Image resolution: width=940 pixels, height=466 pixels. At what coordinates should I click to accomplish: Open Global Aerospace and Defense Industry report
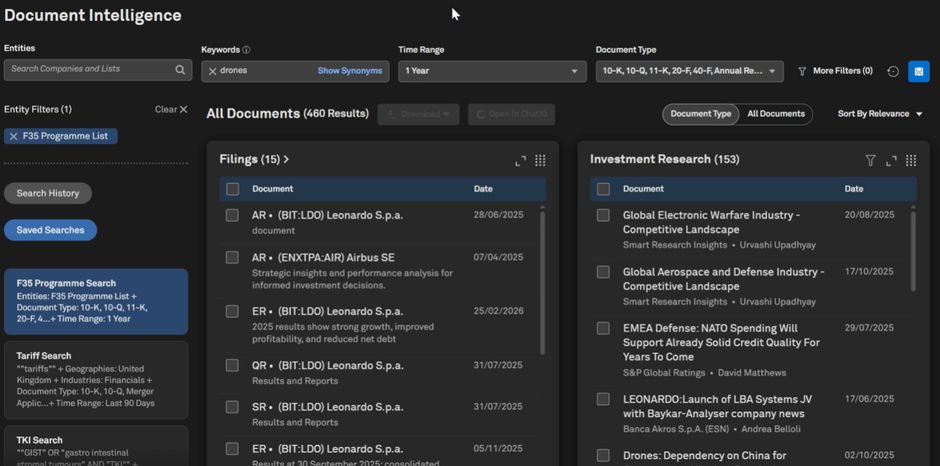point(724,279)
